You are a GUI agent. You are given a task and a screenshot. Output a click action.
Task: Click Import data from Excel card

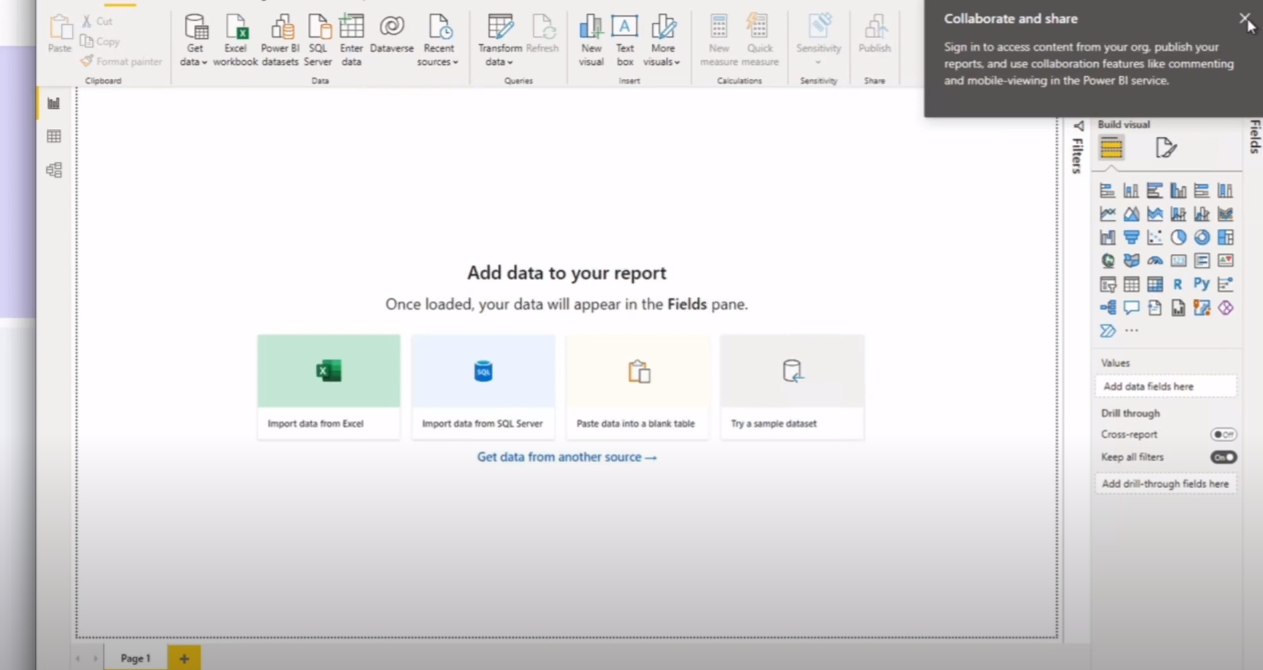[328, 386]
